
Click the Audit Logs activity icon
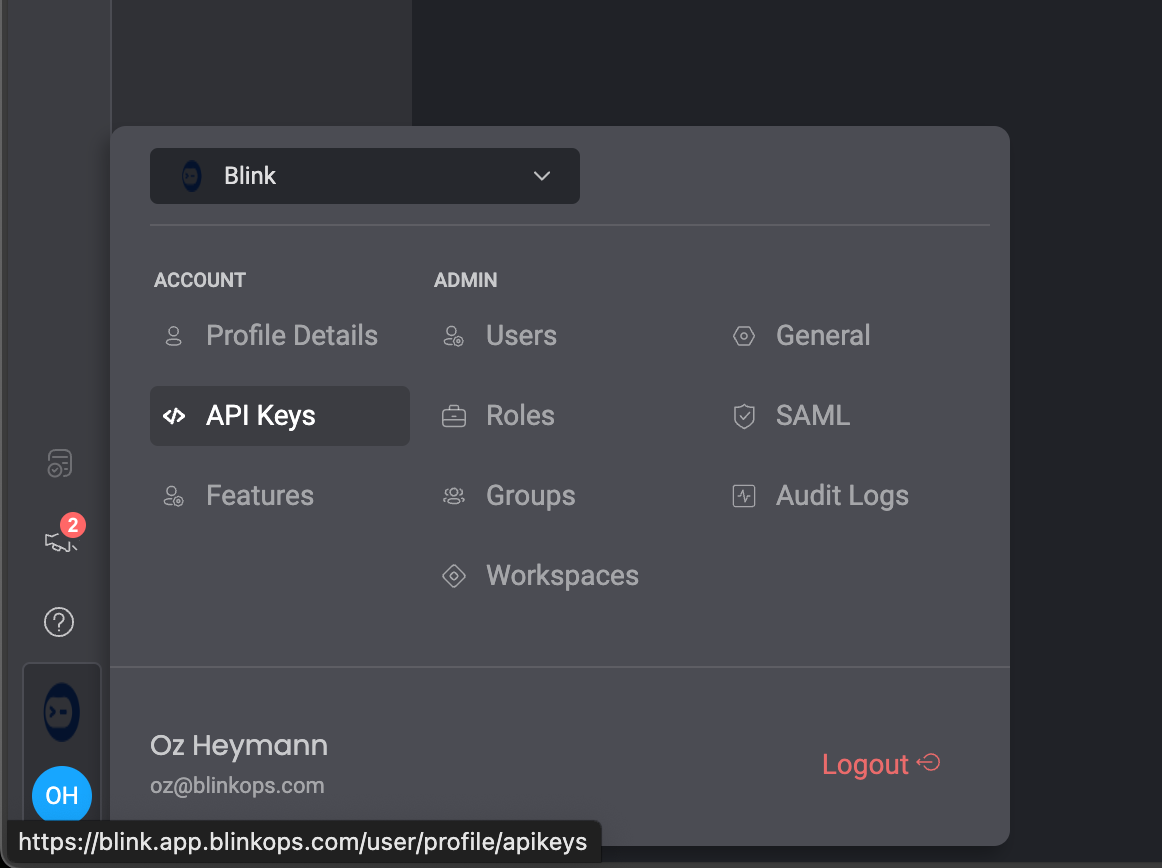tap(744, 496)
